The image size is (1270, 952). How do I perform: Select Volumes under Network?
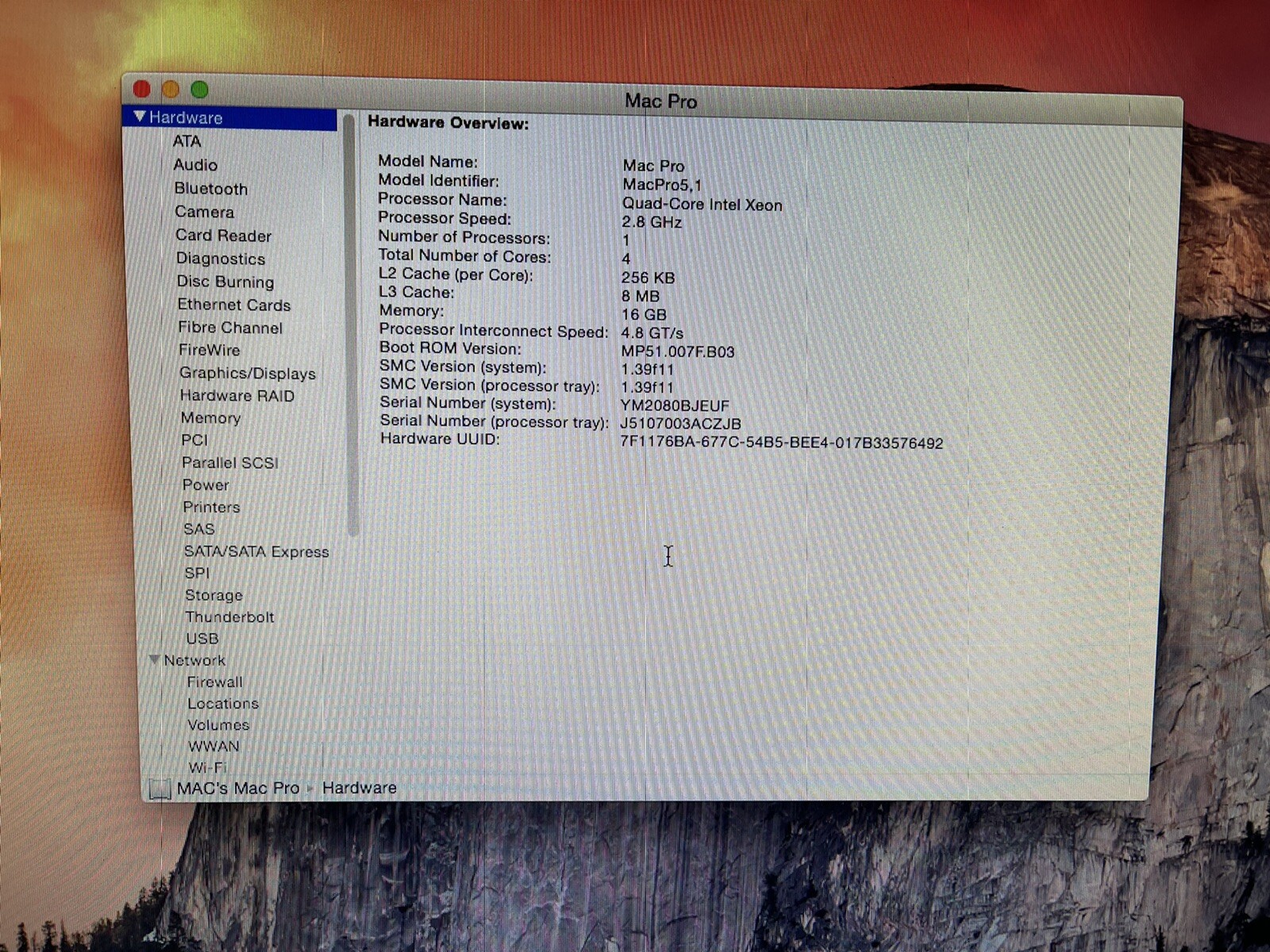pyautogui.click(x=218, y=724)
